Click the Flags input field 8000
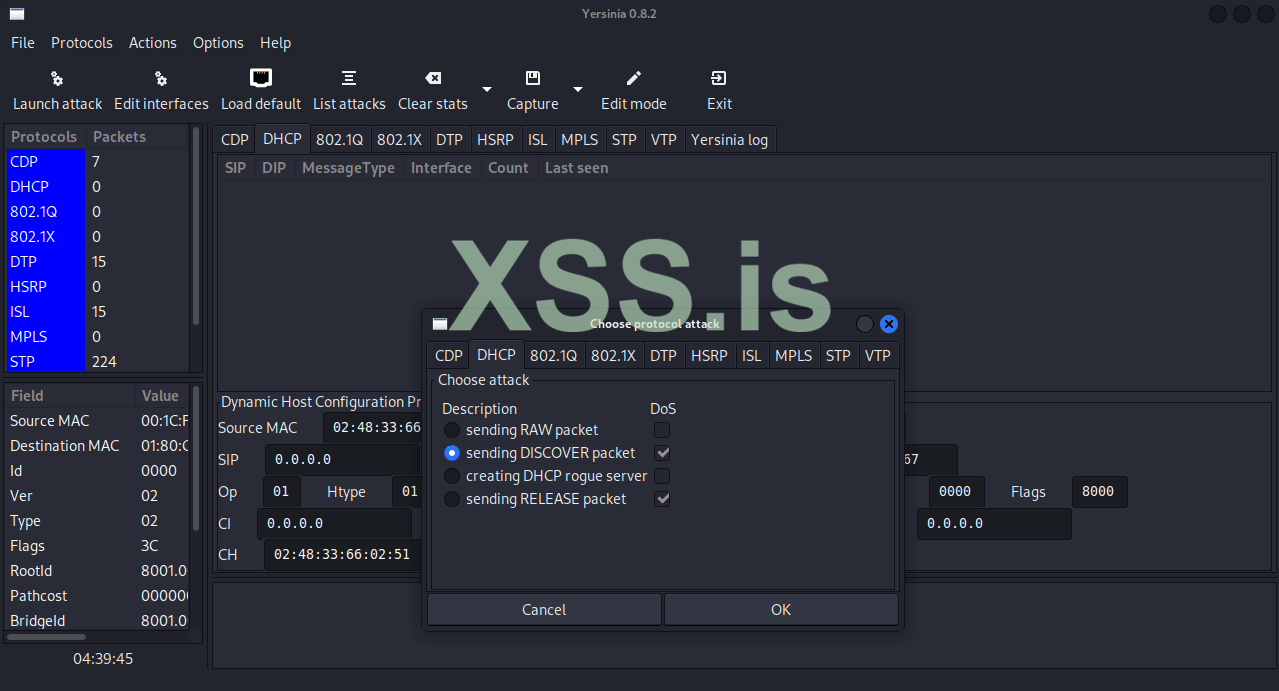Viewport: 1279px width, 691px height. click(1099, 492)
